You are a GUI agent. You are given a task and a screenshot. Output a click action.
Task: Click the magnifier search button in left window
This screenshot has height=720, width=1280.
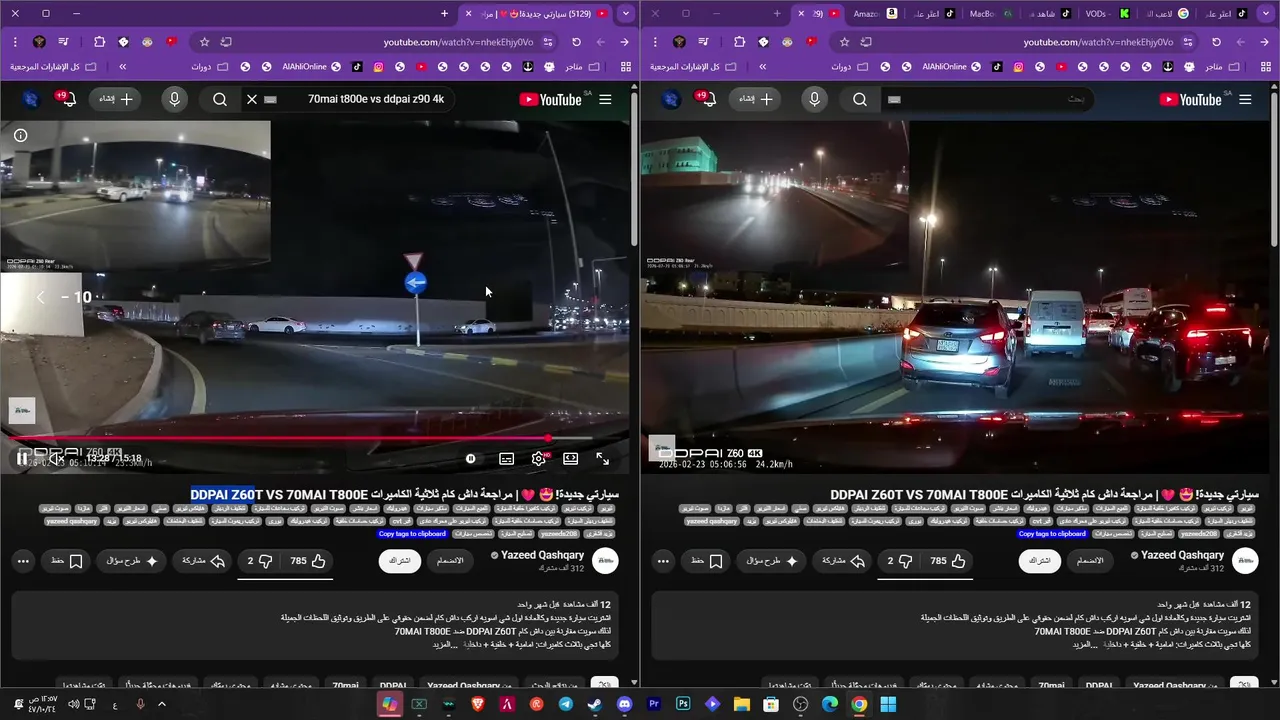pyautogui.click(x=220, y=100)
